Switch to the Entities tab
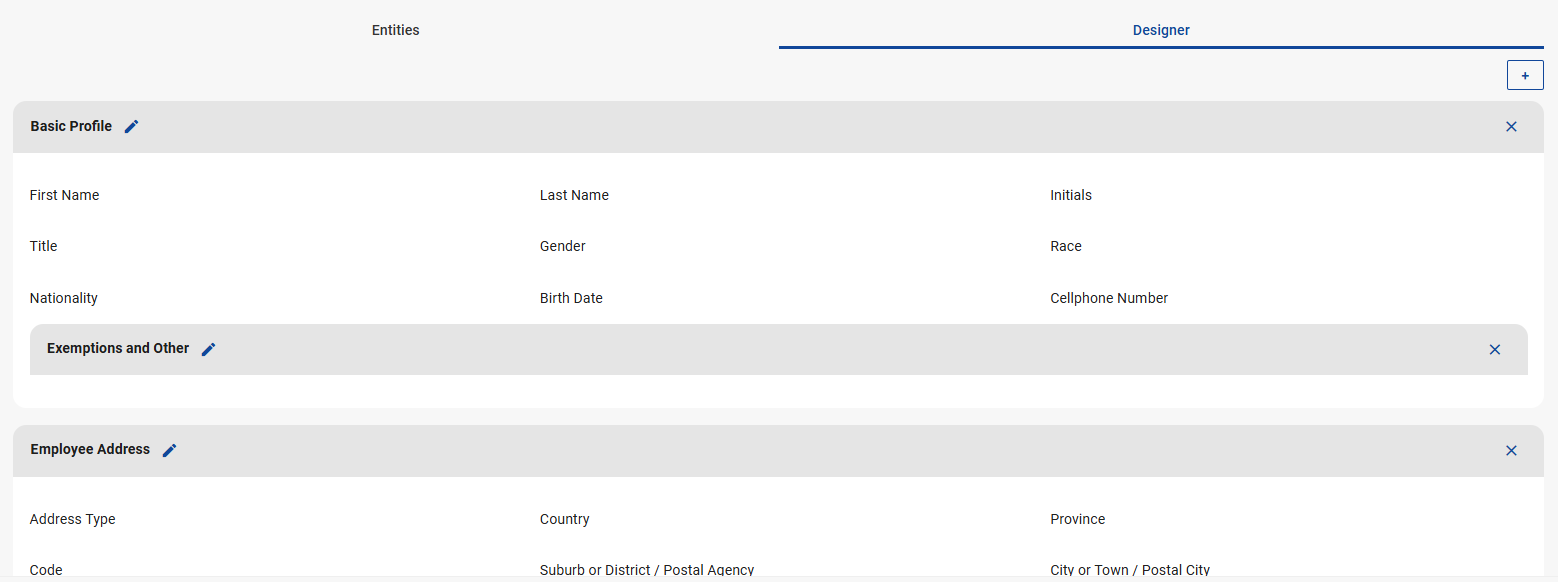The height and width of the screenshot is (582, 1558). pos(395,30)
